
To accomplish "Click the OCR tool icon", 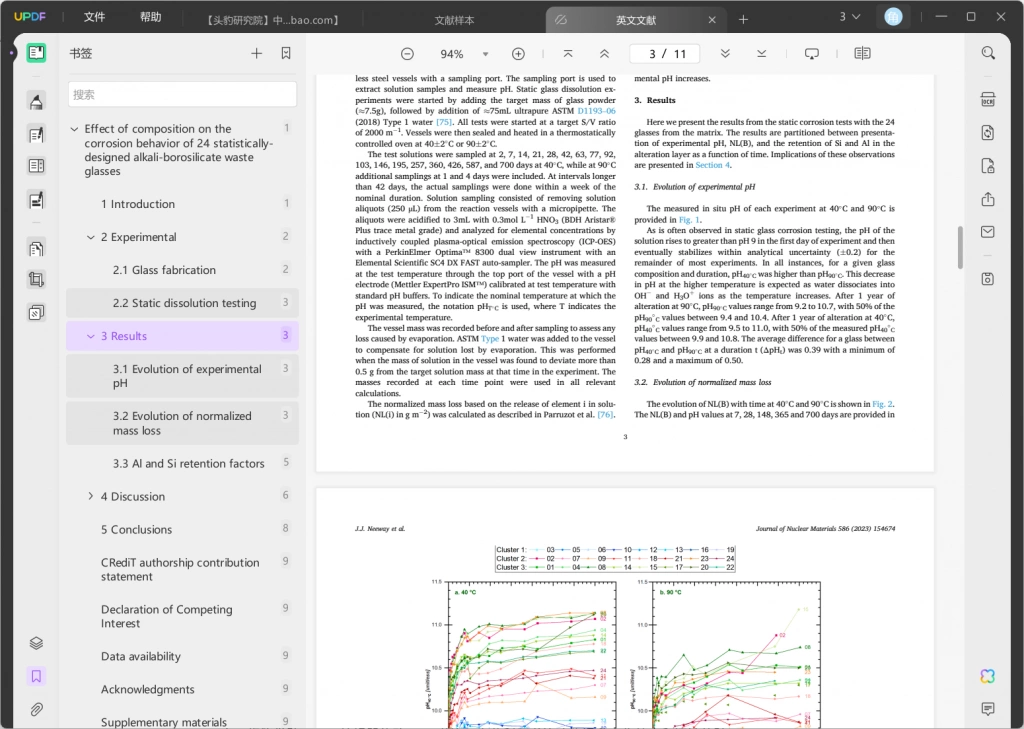I will pyautogui.click(x=988, y=100).
